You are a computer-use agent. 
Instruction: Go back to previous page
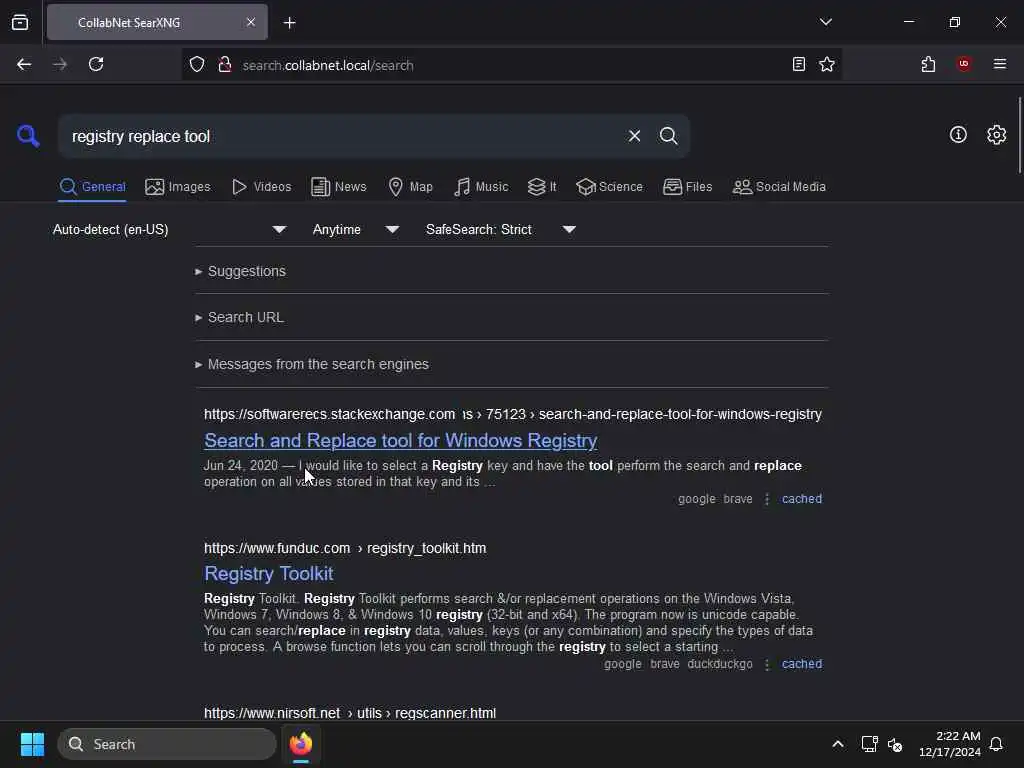pyautogui.click(x=24, y=65)
